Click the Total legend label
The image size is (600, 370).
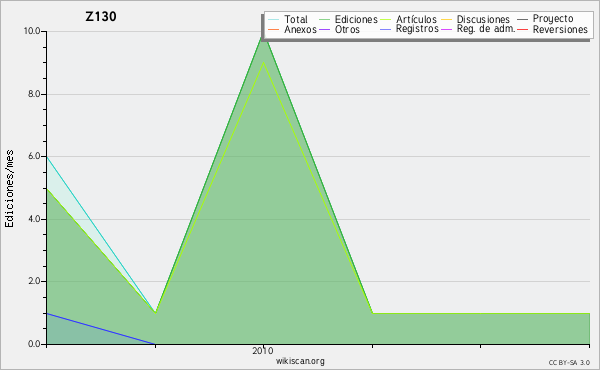point(296,19)
